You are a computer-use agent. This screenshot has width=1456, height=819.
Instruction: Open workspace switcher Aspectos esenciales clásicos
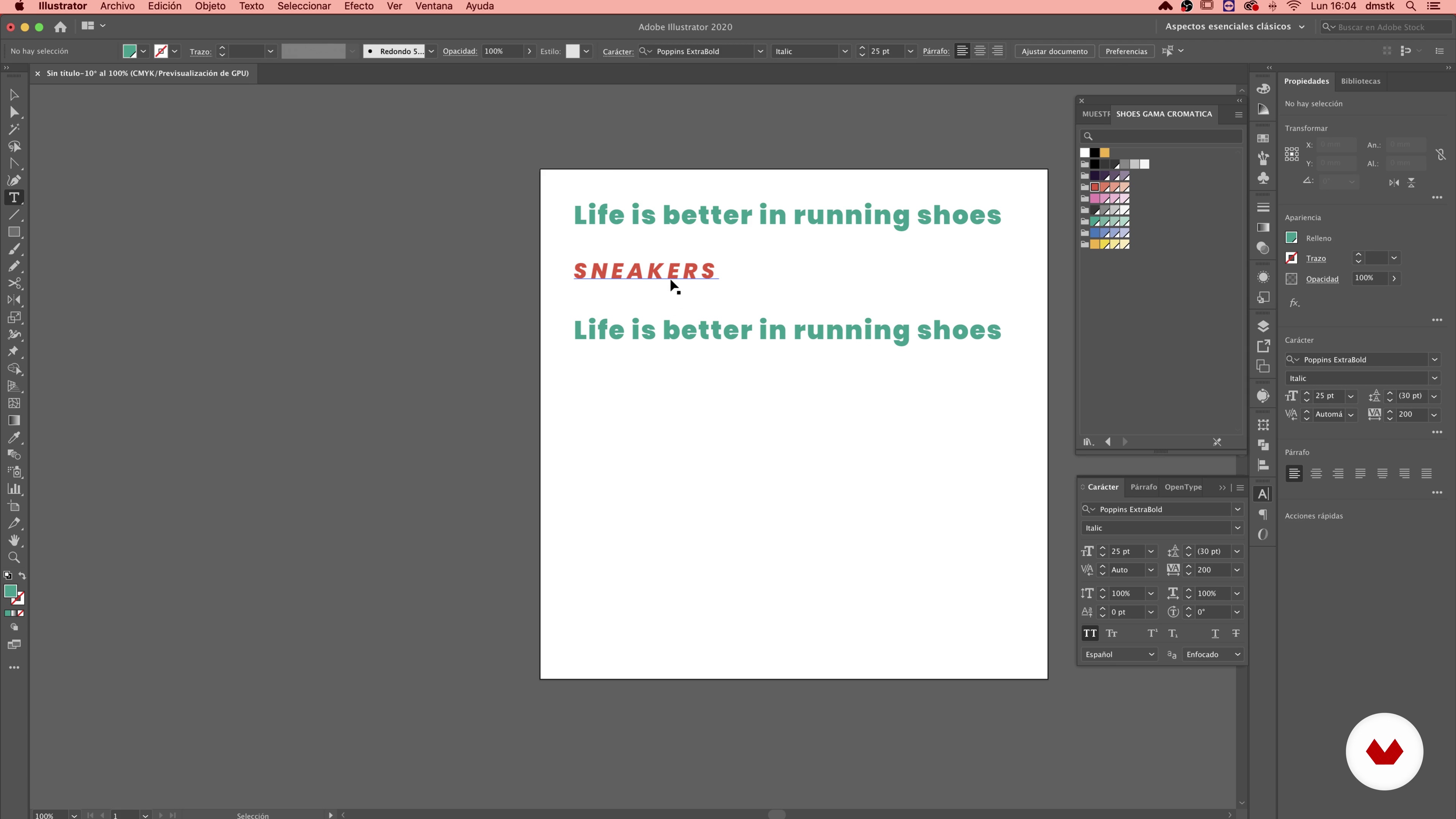point(1235,27)
